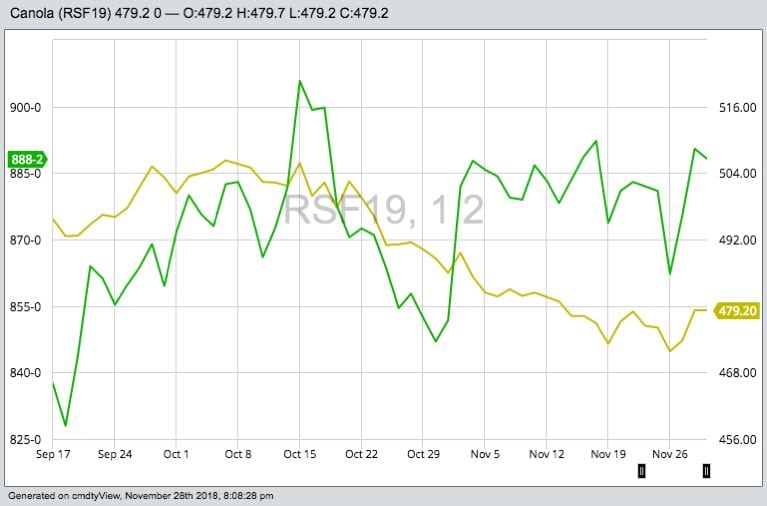This screenshot has height=506, width=767.
Task: Click the Oct 29 date label
Action: [x=423, y=454]
